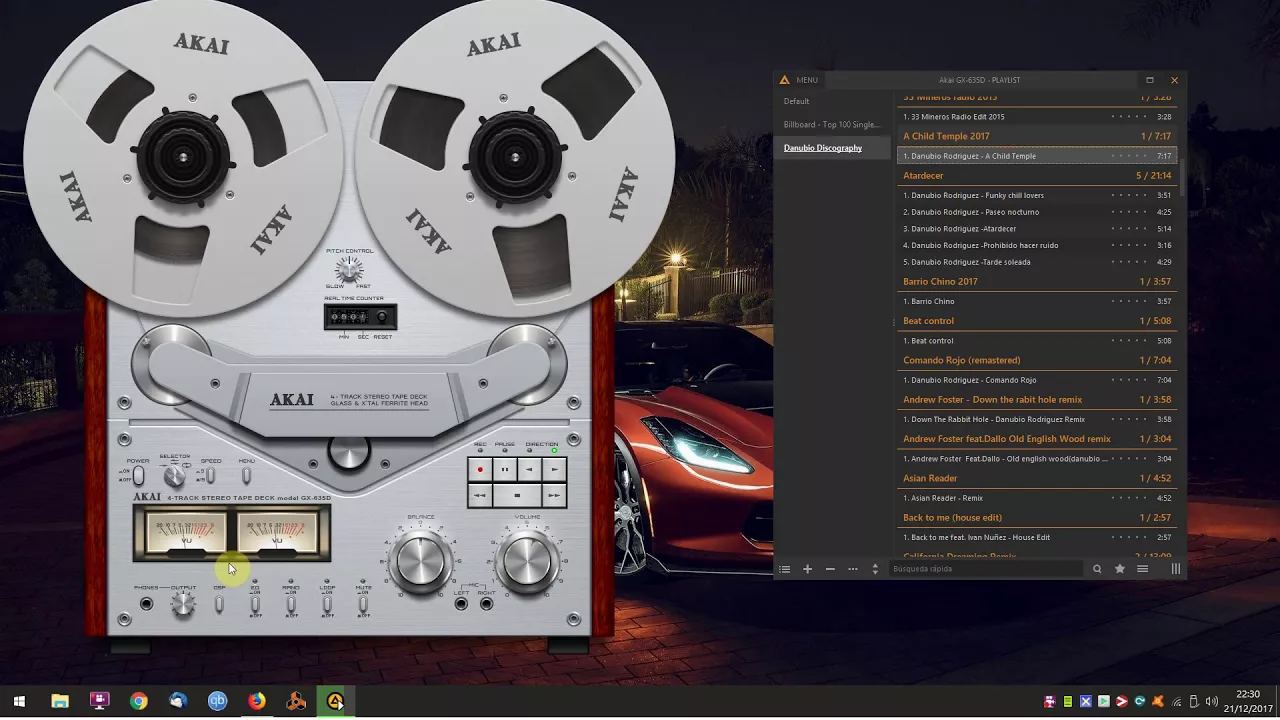Click the vertical bars icon in the playlist corner
The height and width of the screenshot is (720, 1280).
click(x=1176, y=569)
